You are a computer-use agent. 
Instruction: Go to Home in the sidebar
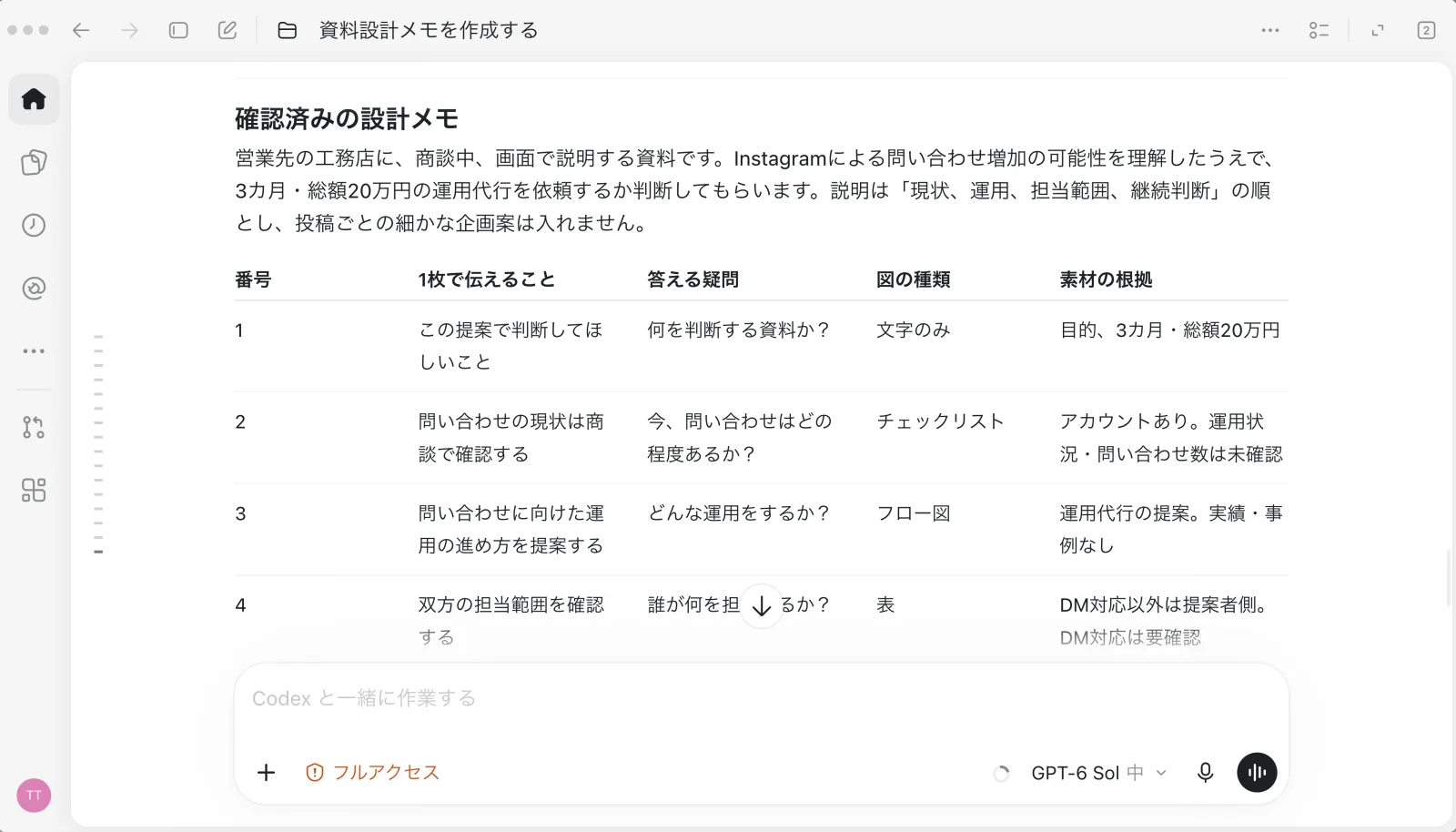tap(34, 99)
